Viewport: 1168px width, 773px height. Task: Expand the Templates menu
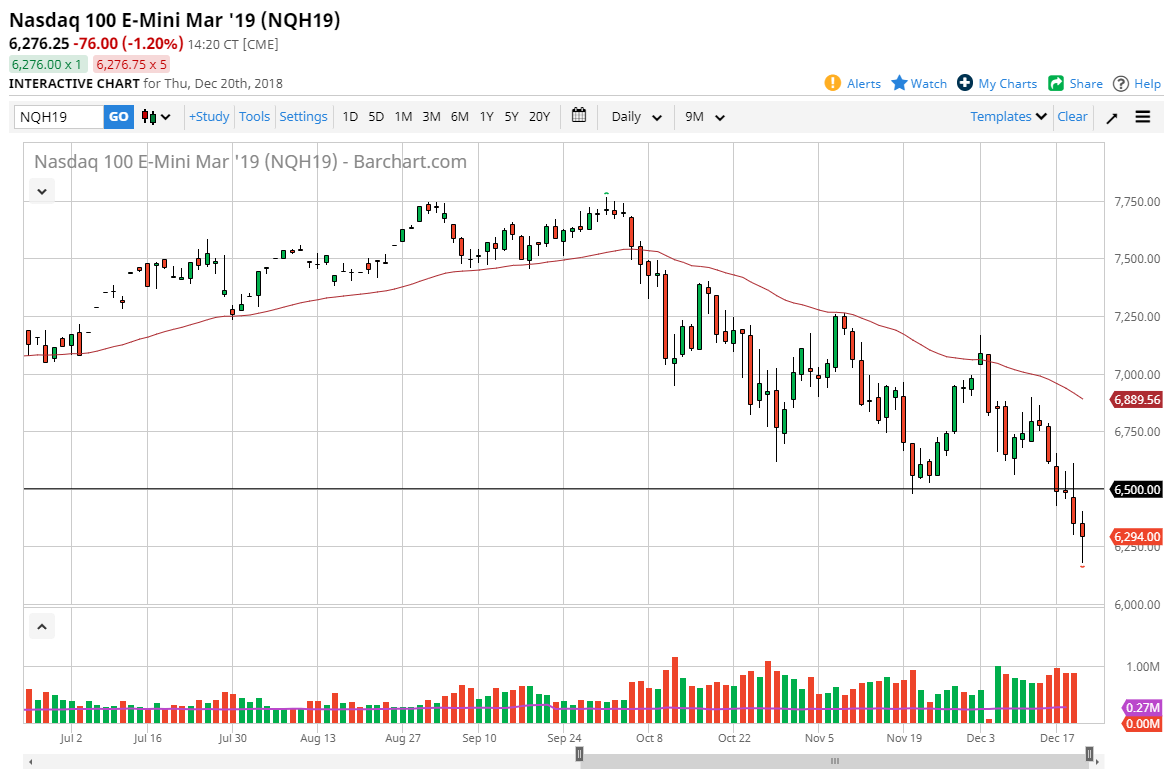coord(1006,116)
